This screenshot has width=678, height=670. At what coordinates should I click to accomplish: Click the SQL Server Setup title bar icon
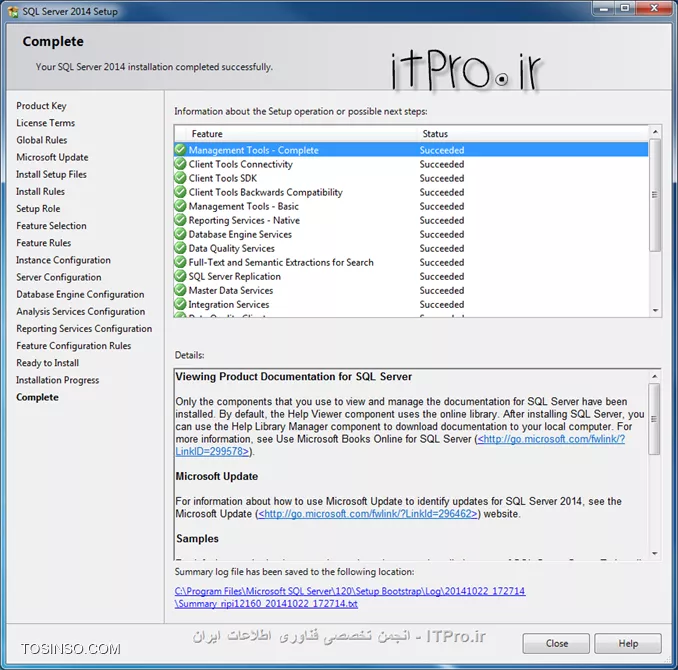tap(13, 12)
